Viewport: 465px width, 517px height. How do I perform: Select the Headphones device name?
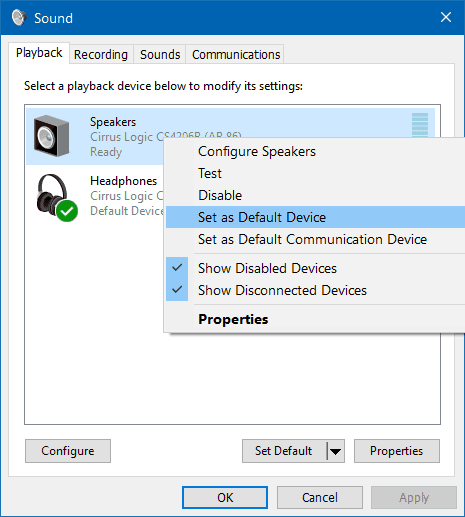click(123, 181)
